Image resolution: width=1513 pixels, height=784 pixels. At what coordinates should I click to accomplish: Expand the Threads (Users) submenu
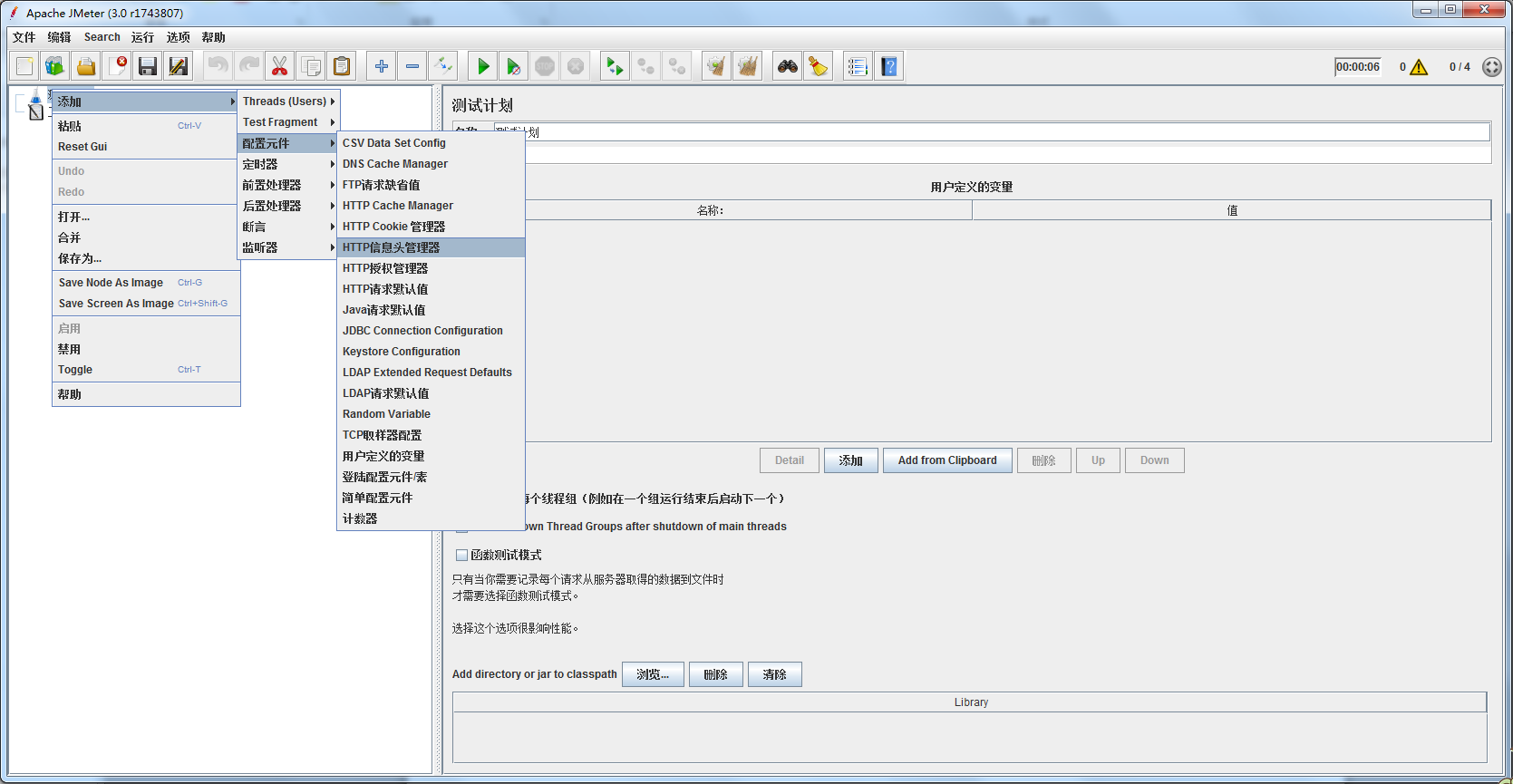point(288,102)
